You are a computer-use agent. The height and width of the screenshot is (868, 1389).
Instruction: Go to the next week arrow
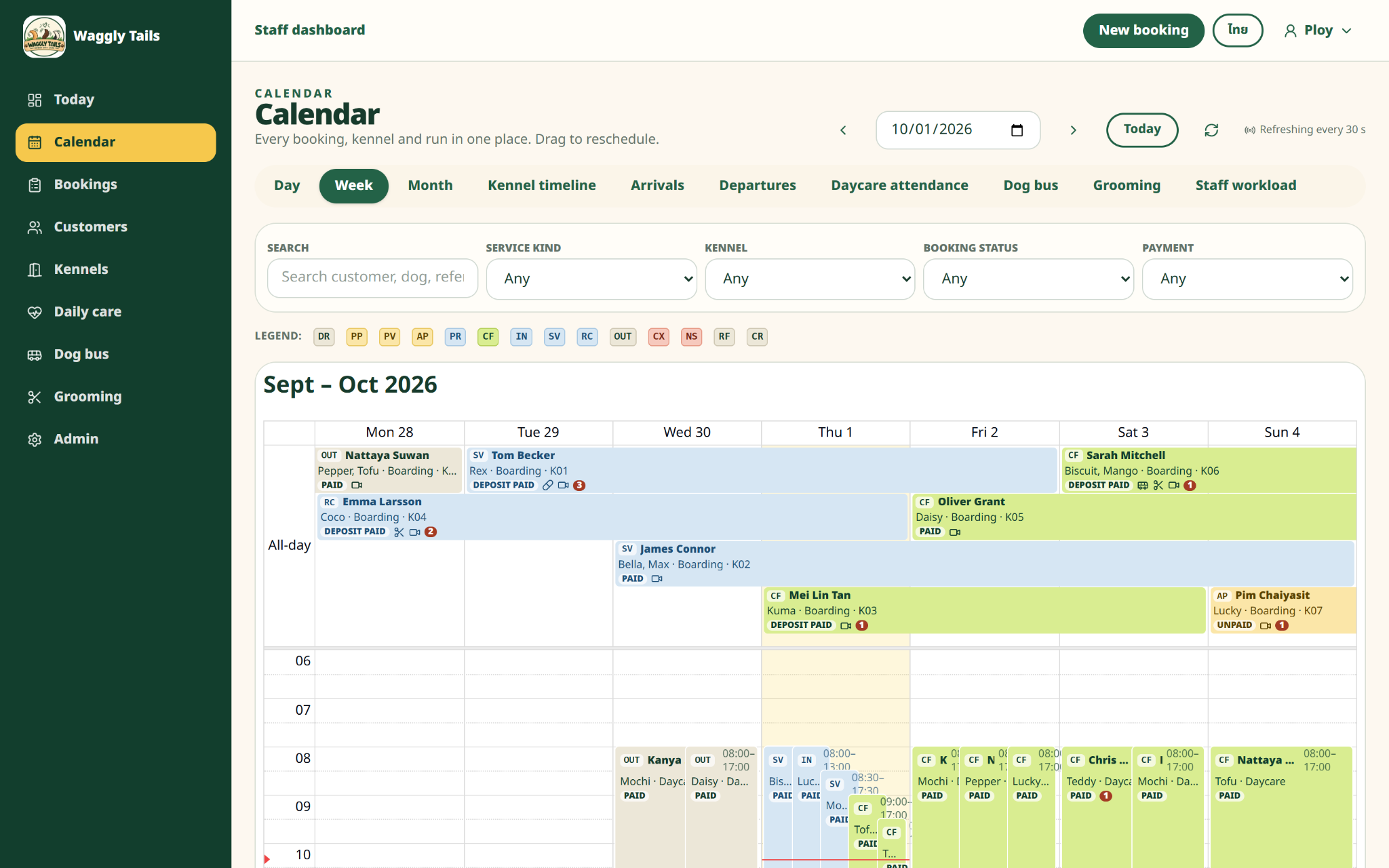click(x=1073, y=130)
